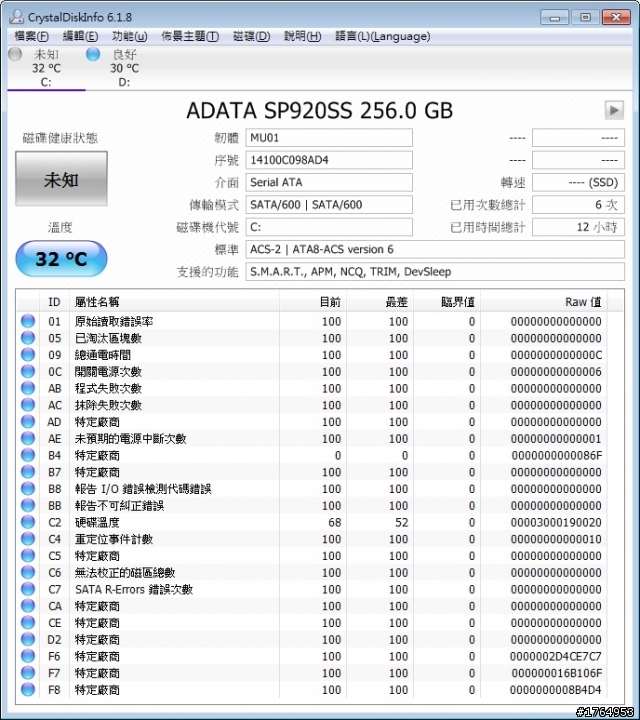
Task: Click the supported features field S.M.A.R.T., APM
Action: click(x=435, y=272)
